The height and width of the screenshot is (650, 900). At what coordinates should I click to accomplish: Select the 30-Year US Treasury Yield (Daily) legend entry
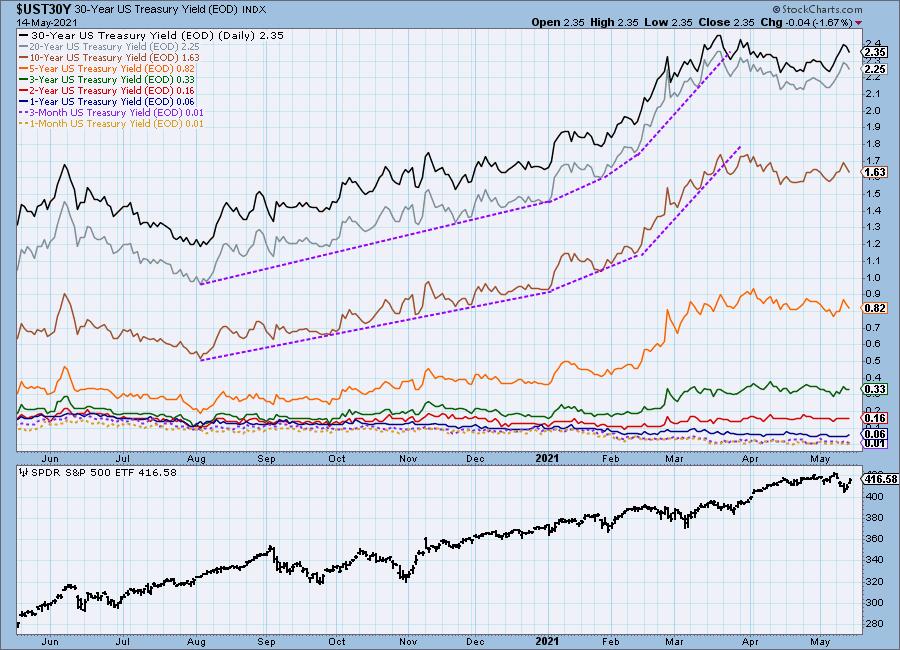[x=152, y=35]
